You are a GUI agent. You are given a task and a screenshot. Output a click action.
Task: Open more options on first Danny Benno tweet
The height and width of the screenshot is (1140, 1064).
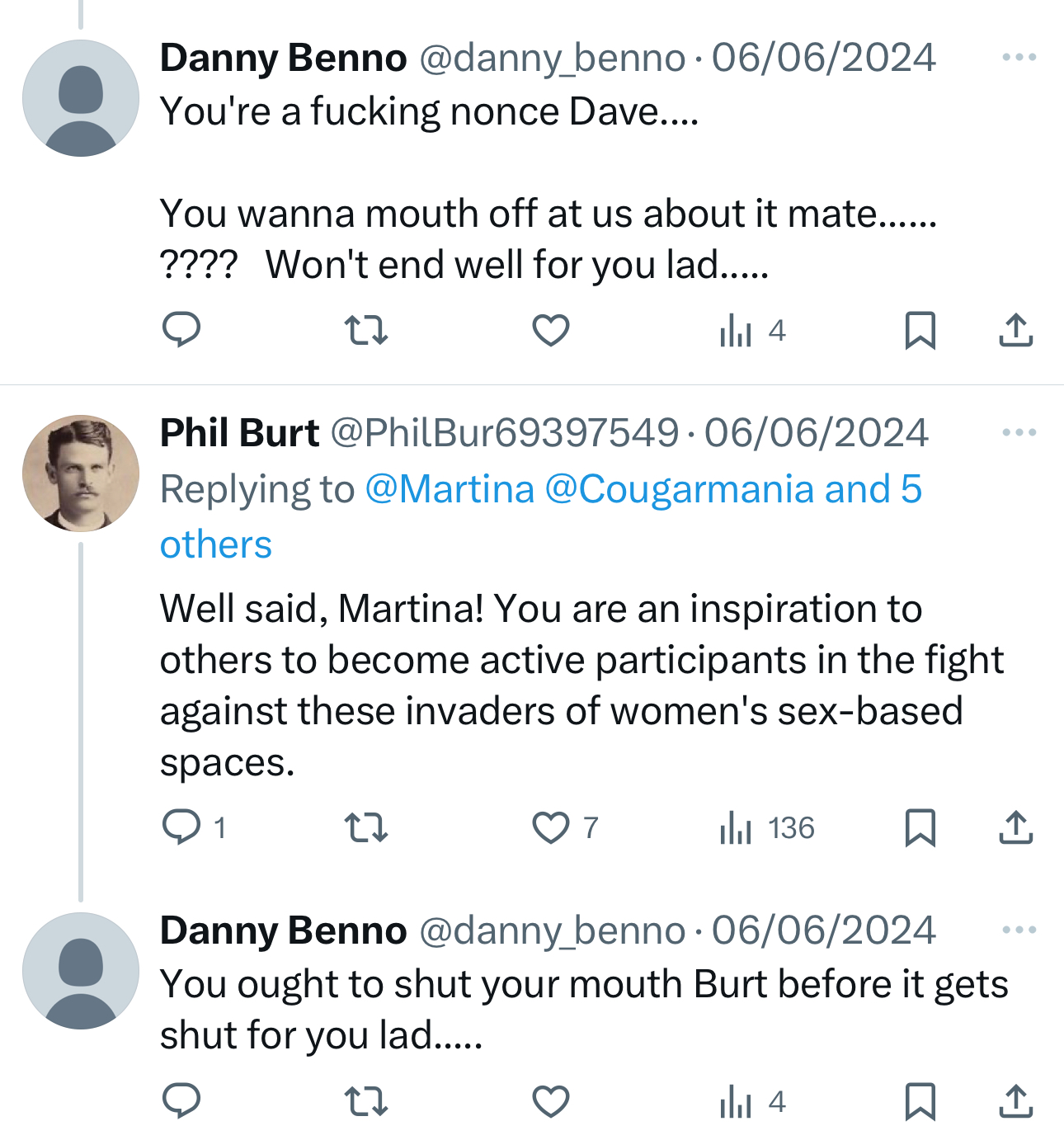pyautogui.click(x=1019, y=58)
